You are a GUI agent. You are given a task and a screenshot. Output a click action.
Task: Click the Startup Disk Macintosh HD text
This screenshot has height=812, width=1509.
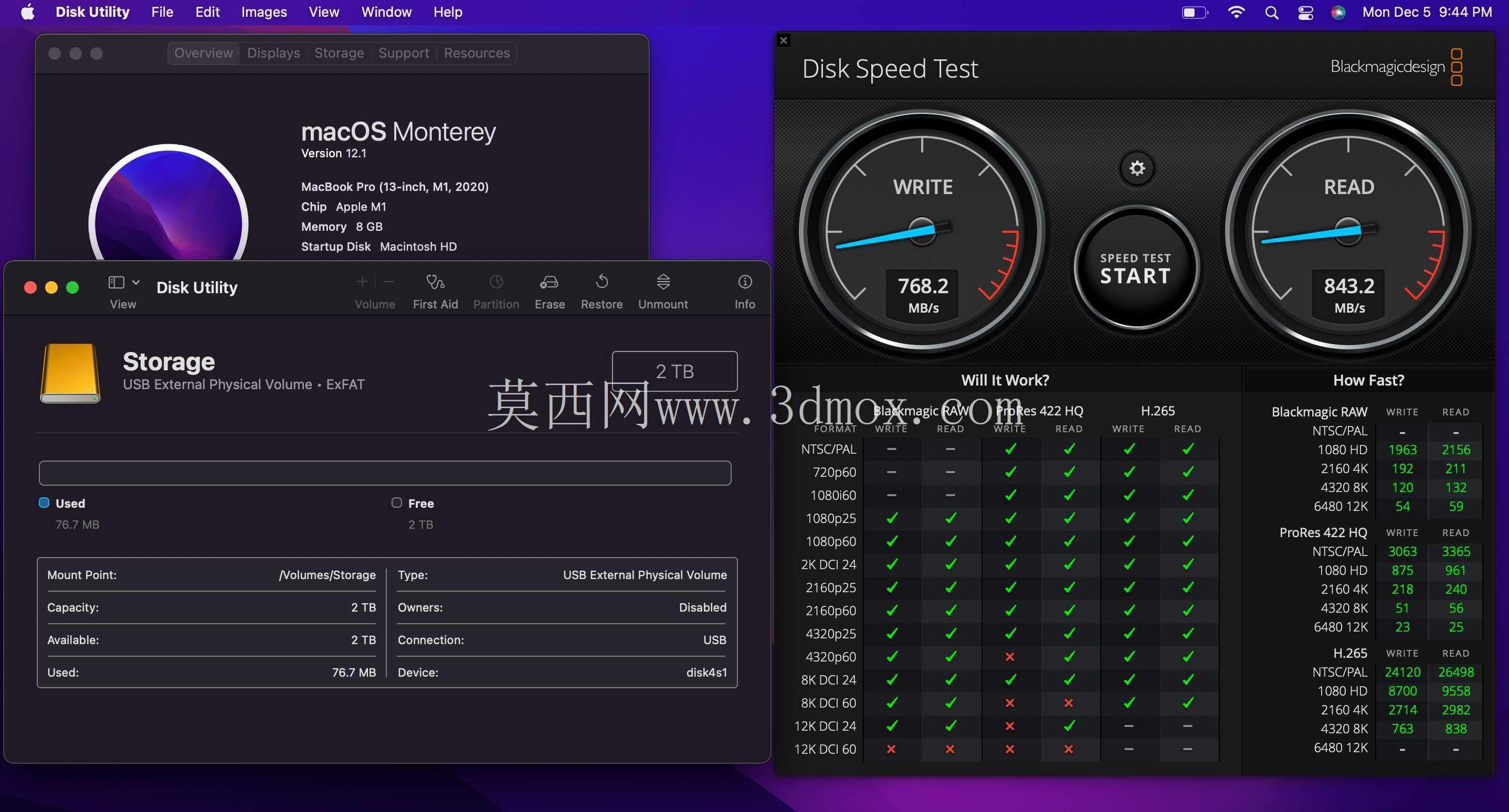(x=378, y=247)
